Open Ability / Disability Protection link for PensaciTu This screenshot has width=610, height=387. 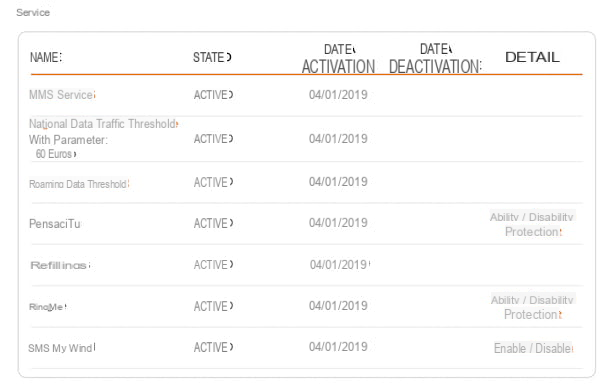pos(533,224)
